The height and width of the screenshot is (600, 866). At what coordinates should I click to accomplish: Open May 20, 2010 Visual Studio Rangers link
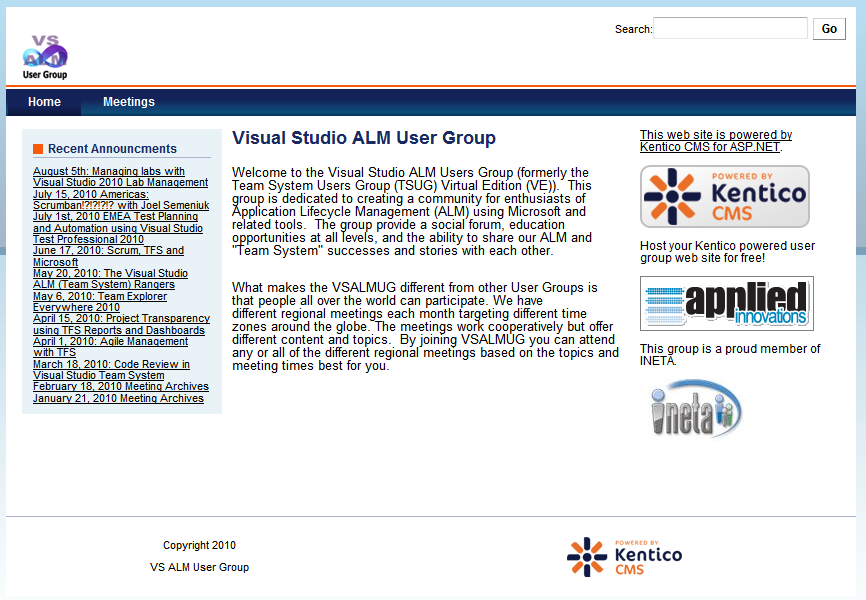click(110, 278)
